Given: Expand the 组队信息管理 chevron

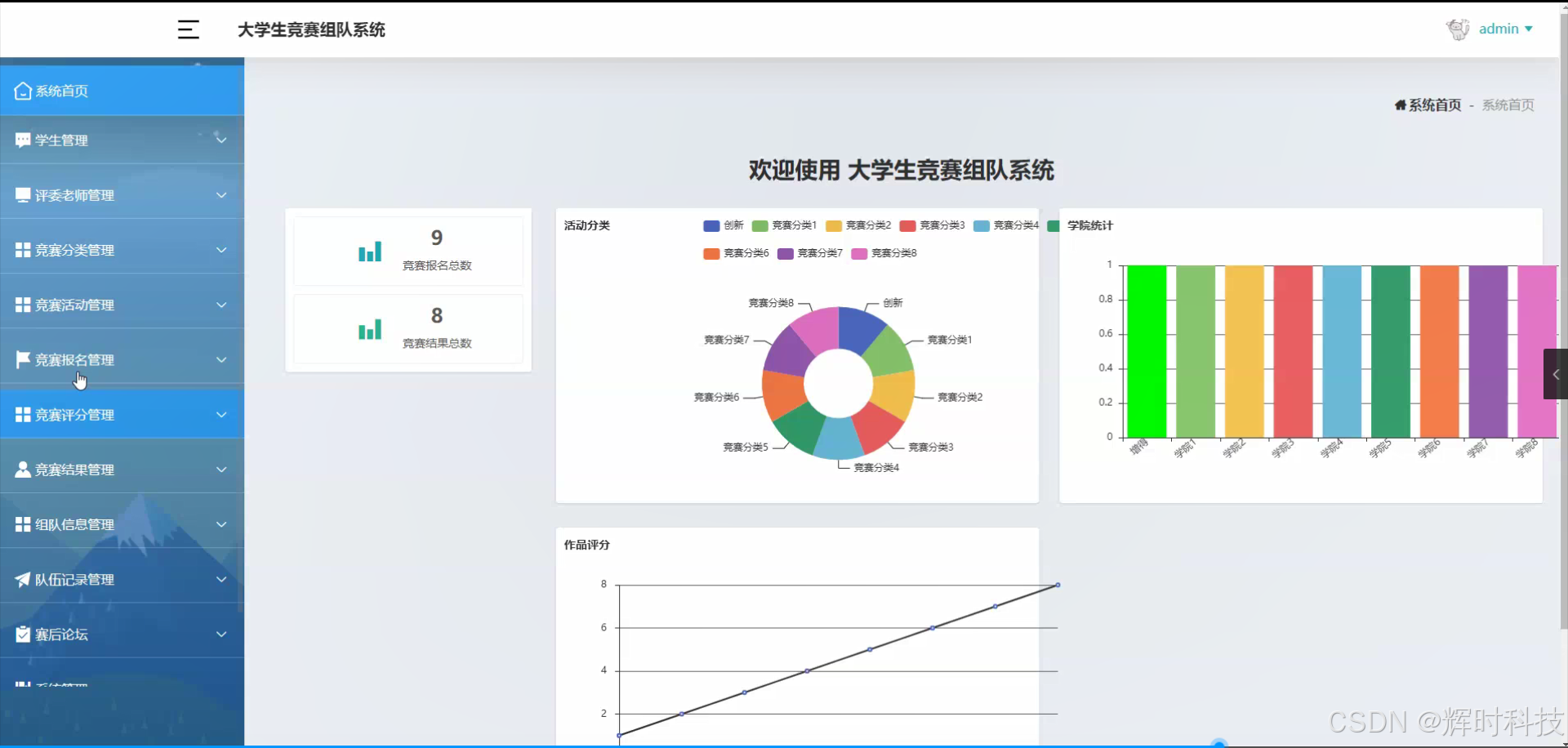Looking at the screenshot, I should coord(221,524).
